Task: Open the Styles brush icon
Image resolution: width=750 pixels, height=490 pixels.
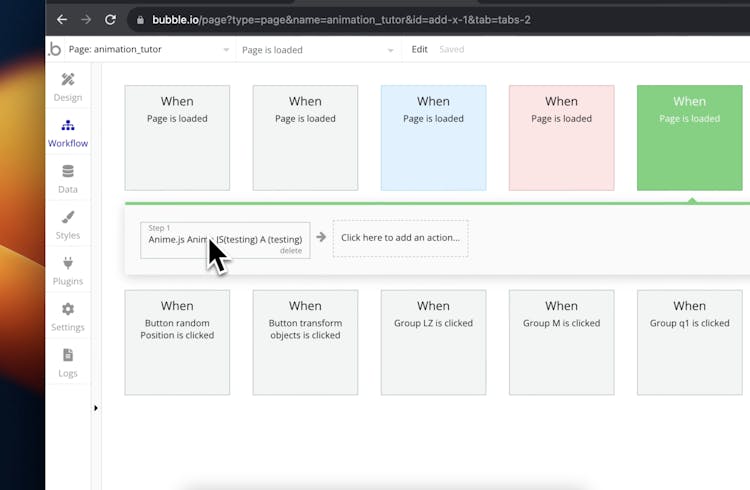Action: point(68,218)
